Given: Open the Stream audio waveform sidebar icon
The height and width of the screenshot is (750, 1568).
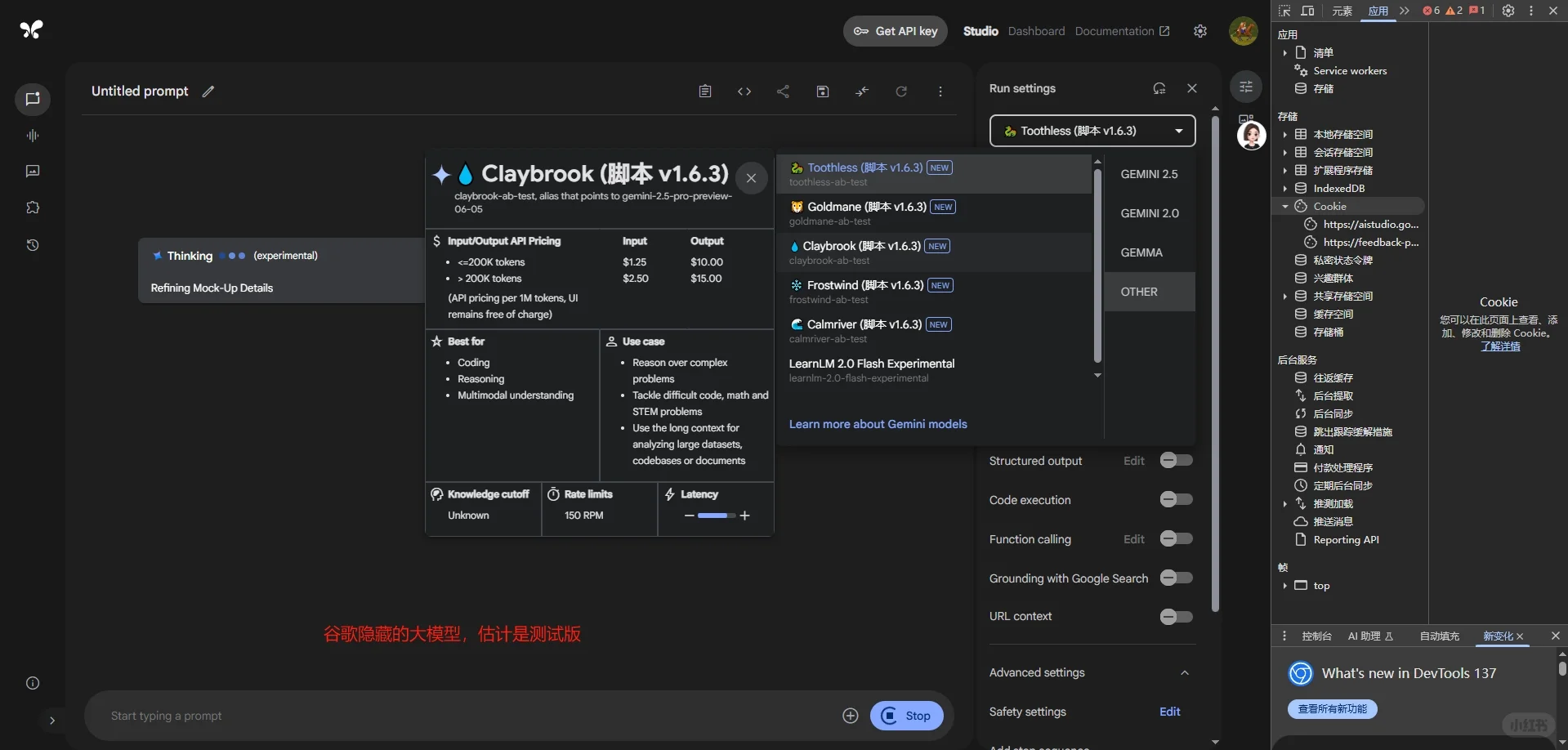Looking at the screenshot, I should point(33,136).
